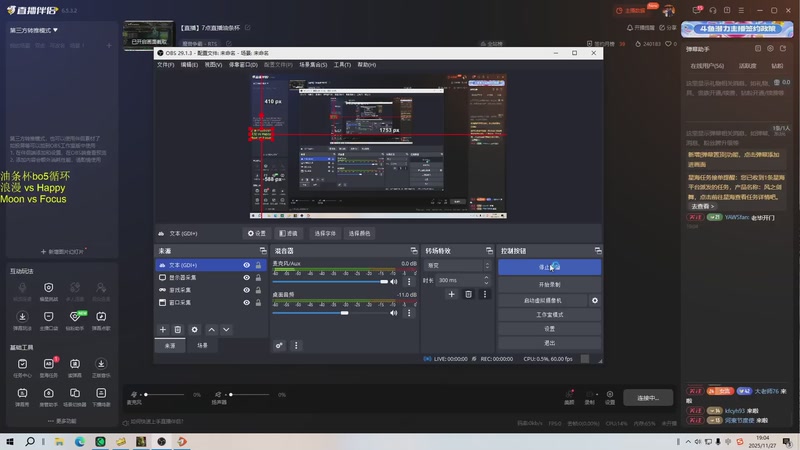Viewport: 800px width, 450px height.
Task: Toggle lock on 窗口采集 source
Action: [258, 303]
